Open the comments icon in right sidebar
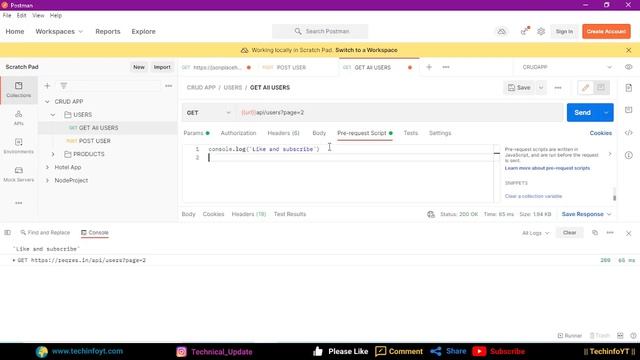 (629, 110)
